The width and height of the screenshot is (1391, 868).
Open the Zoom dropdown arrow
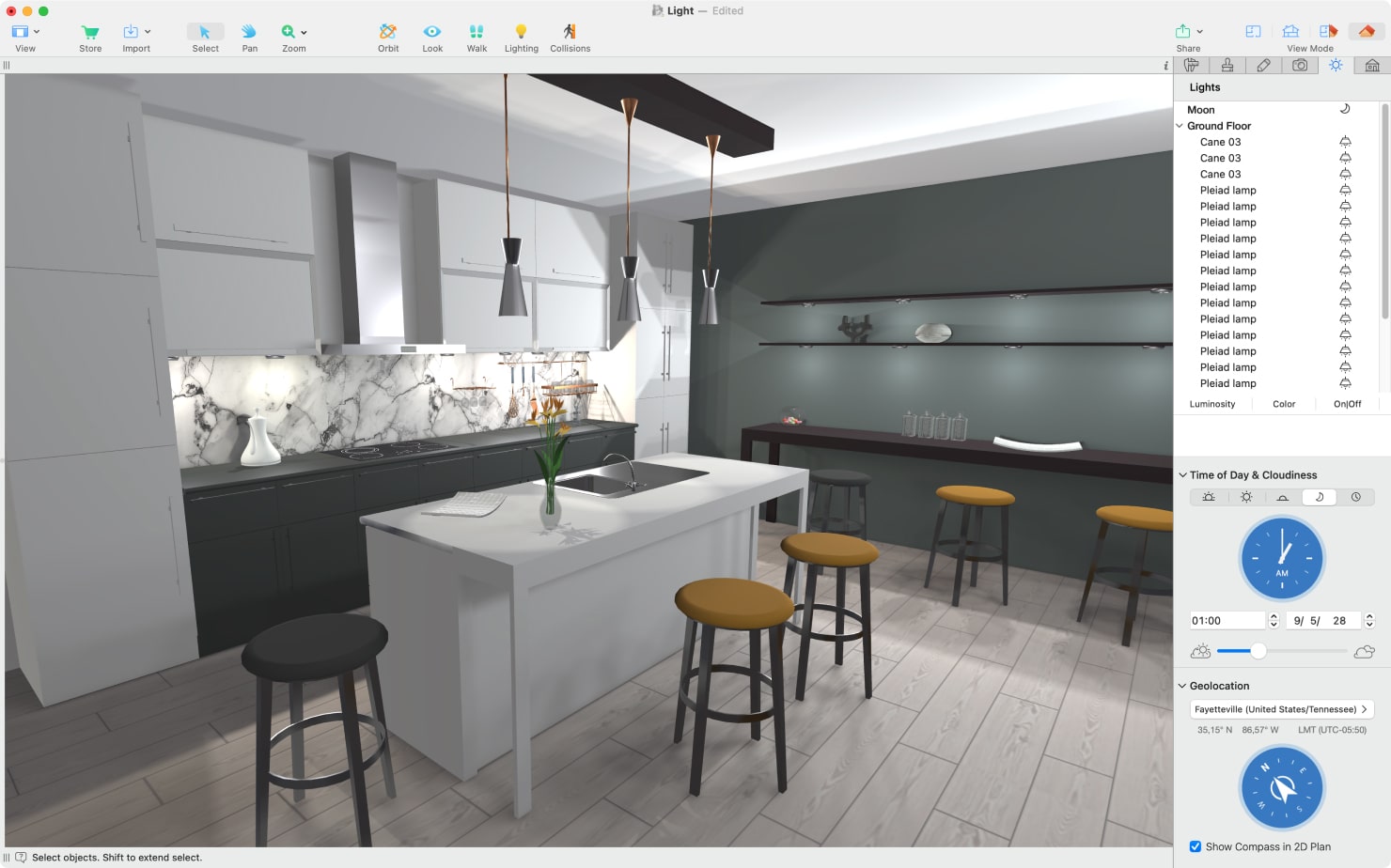pyautogui.click(x=304, y=32)
